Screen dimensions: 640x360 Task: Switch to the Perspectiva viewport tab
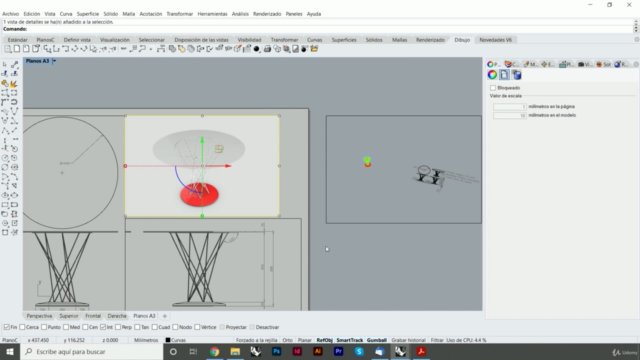point(39,316)
